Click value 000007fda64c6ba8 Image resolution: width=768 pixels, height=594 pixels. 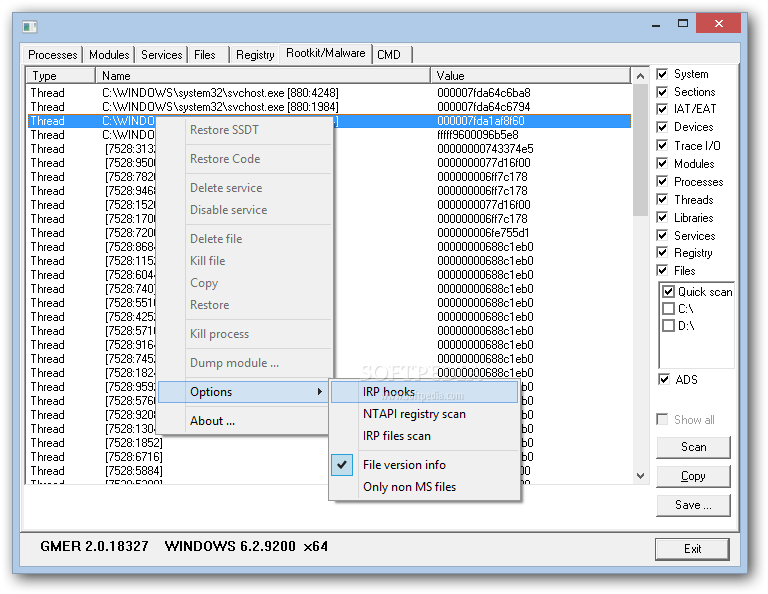point(484,93)
